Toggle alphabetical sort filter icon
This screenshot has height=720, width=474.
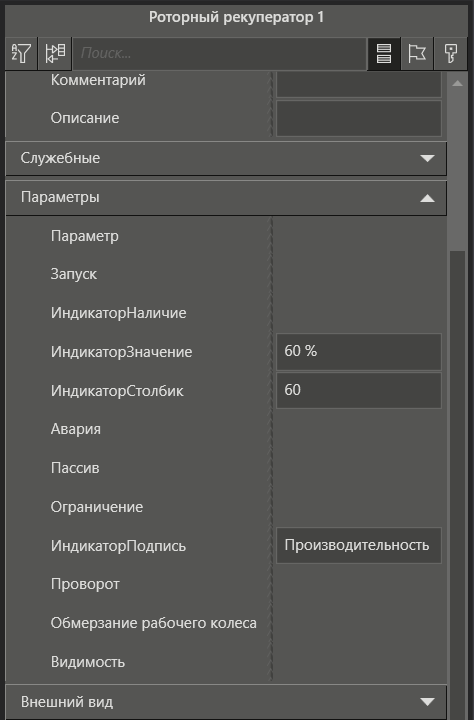[21, 53]
